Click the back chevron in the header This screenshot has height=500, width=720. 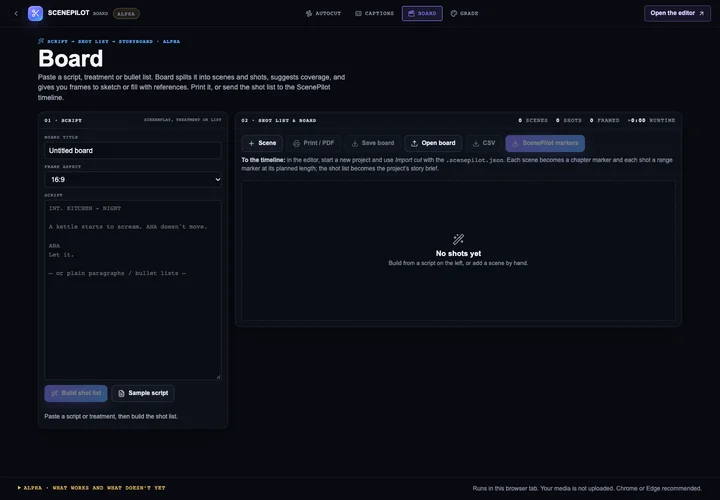(x=16, y=13)
